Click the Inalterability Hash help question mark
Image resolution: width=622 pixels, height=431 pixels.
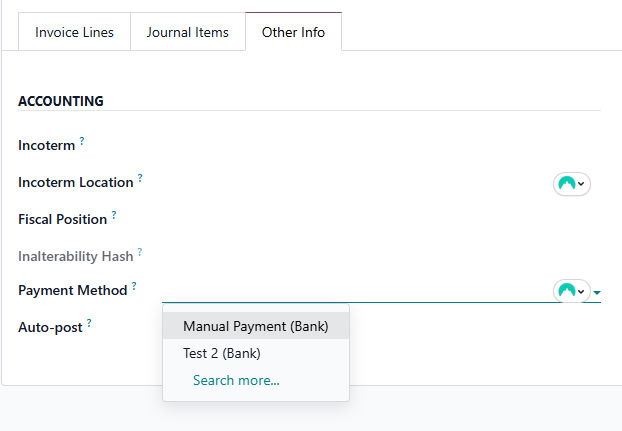click(140, 252)
